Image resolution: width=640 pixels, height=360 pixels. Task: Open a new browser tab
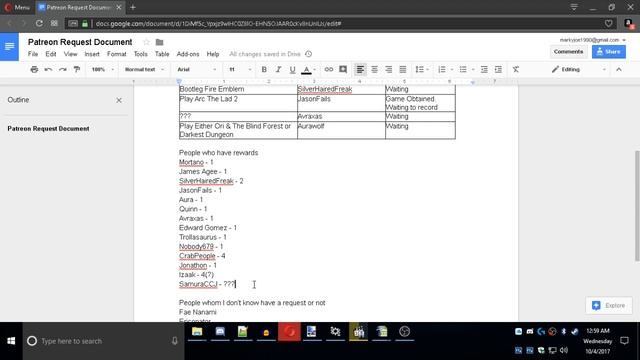(x=133, y=7)
